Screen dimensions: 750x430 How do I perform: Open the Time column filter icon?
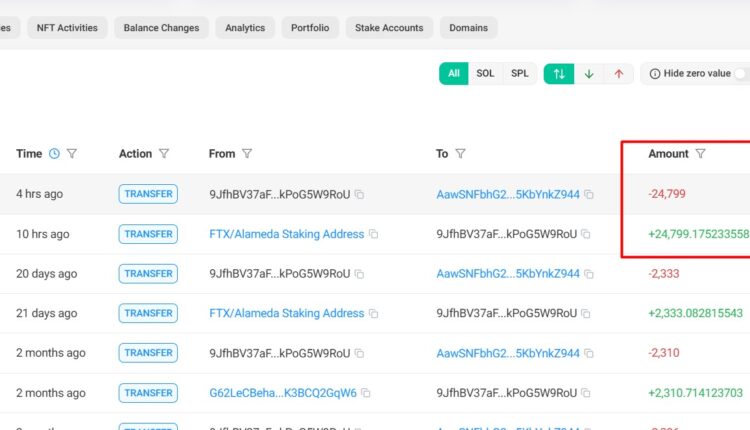(x=72, y=154)
